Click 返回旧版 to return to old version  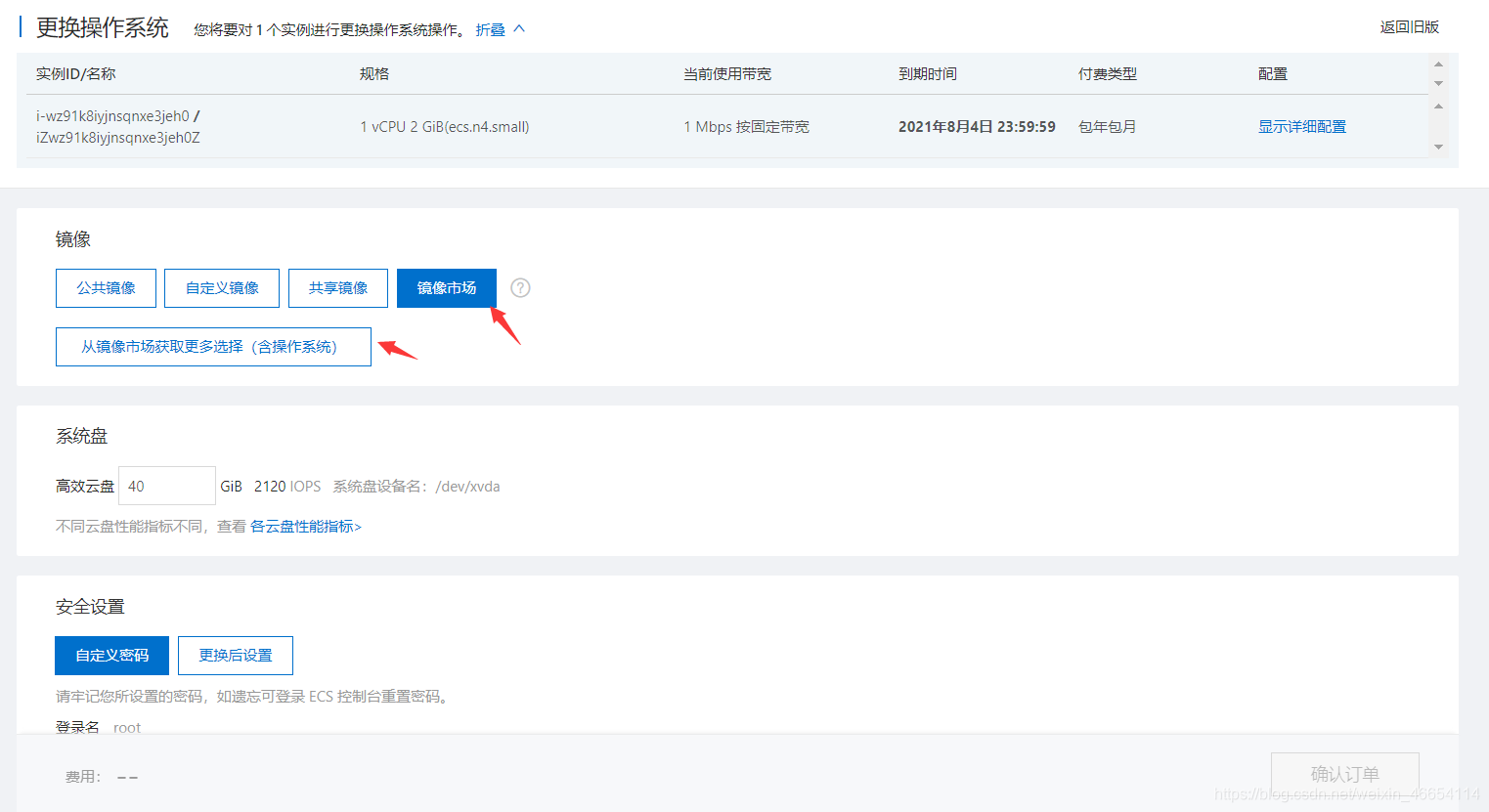[x=1410, y=27]
